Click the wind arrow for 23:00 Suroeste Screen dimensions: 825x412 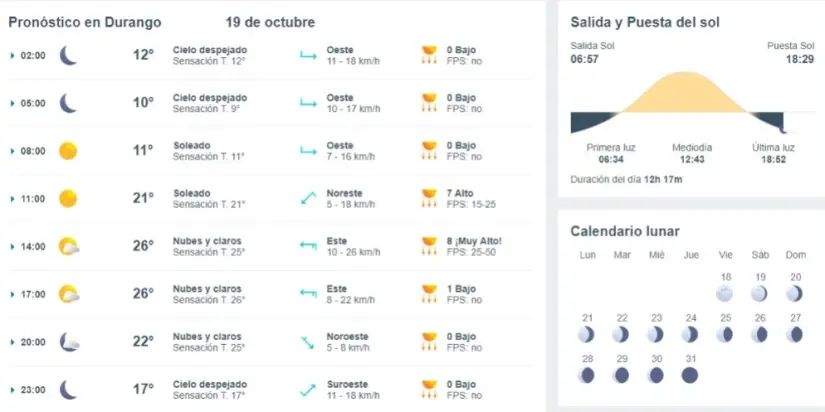[308, 389]
